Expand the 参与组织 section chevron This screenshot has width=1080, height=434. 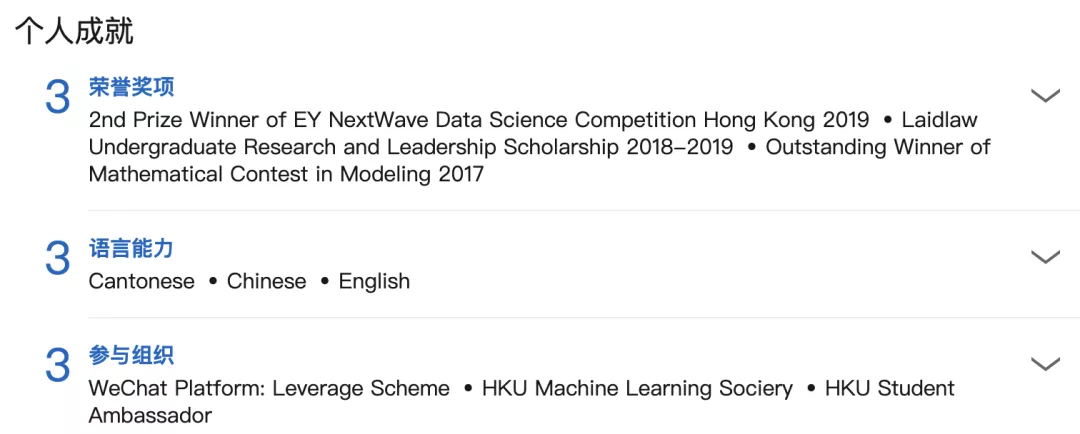(x=1045, y=364)
